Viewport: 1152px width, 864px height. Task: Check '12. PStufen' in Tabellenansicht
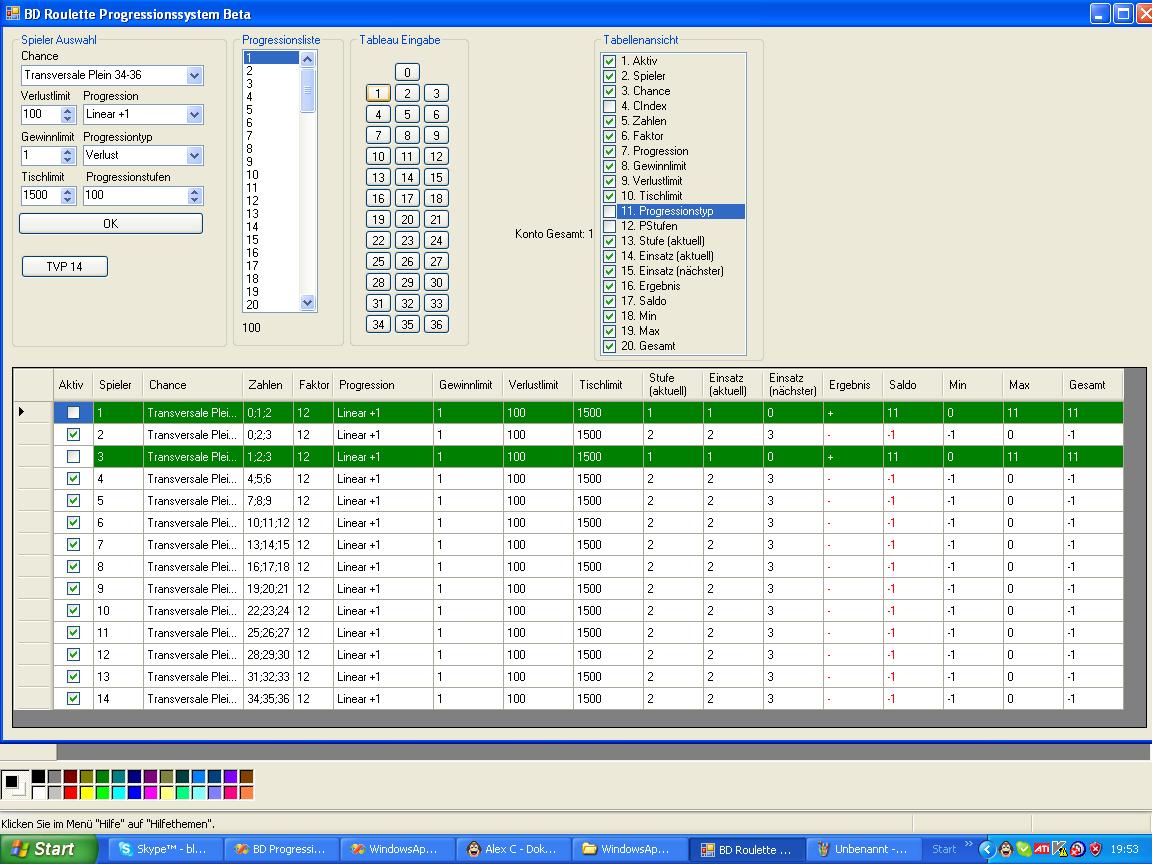point(609,226)
